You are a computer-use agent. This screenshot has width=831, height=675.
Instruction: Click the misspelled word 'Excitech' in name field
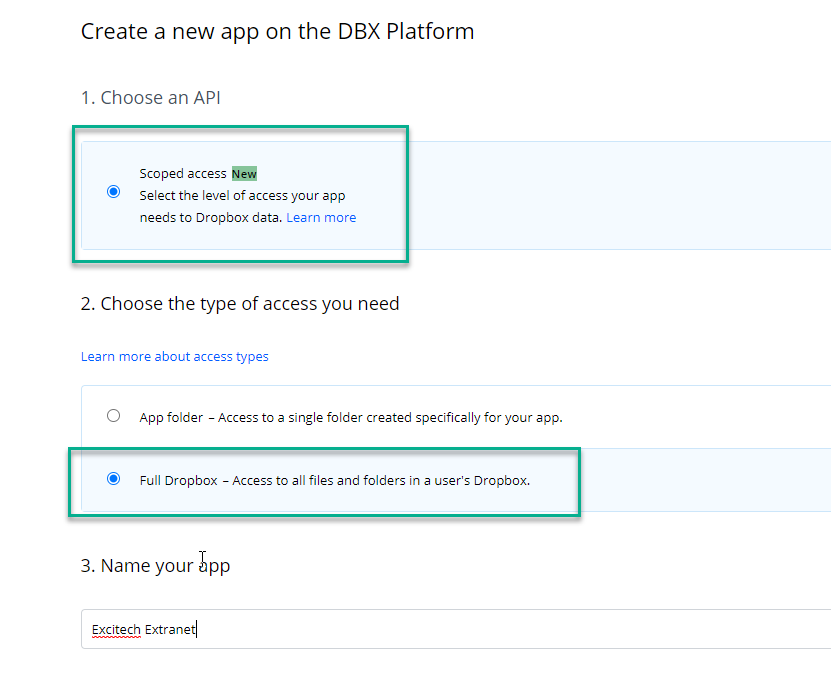point(115,629)
